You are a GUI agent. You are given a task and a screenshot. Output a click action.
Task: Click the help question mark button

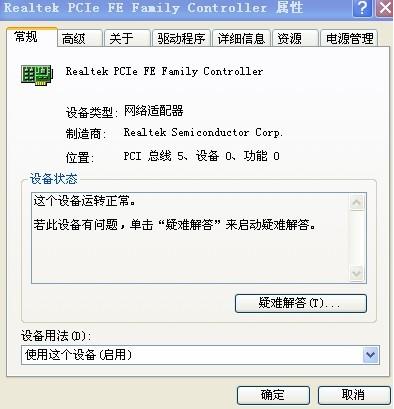click(x=363, y=8)
